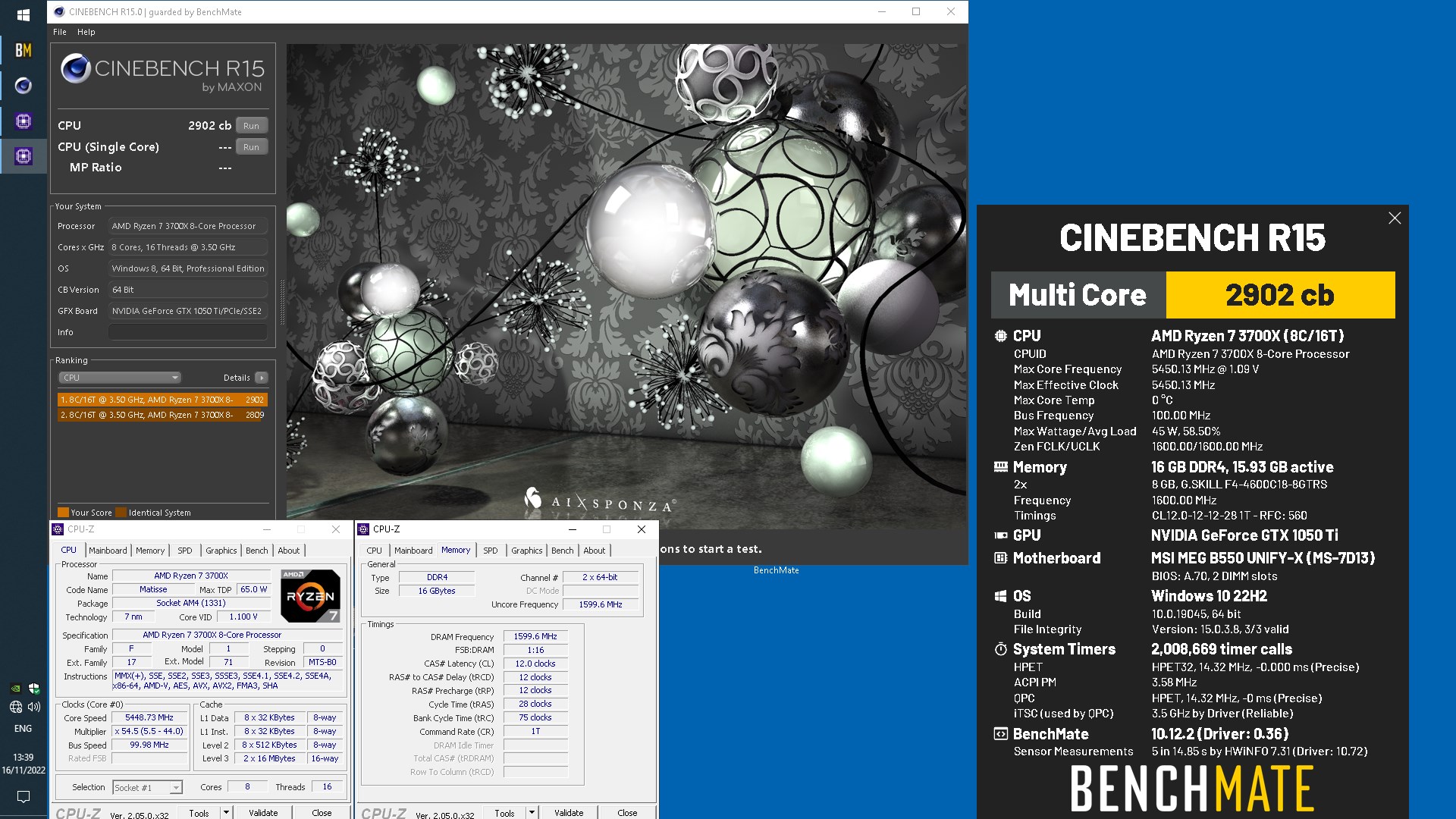Open the Help menu in Cinebench

point(86,32)
